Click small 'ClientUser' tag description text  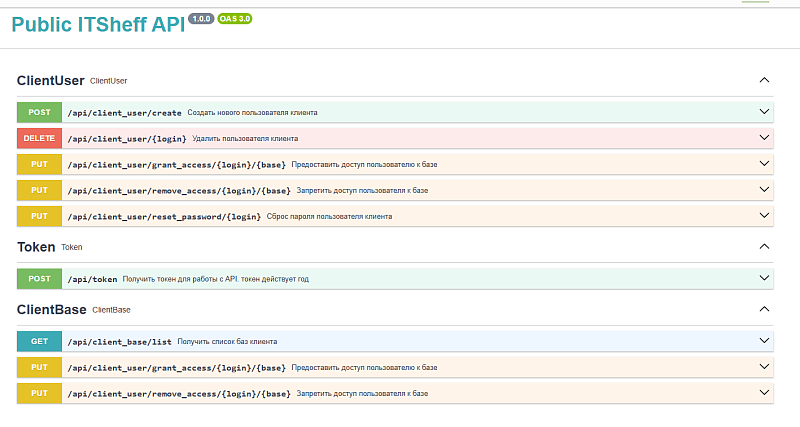tap(109, 81)
